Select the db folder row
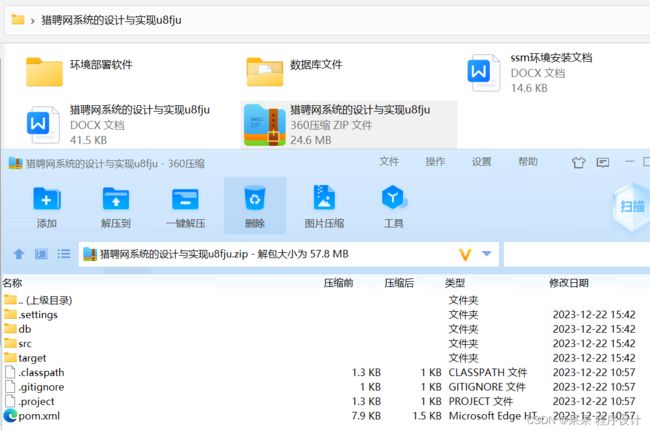The image size is (650, 431). point(325,329)
